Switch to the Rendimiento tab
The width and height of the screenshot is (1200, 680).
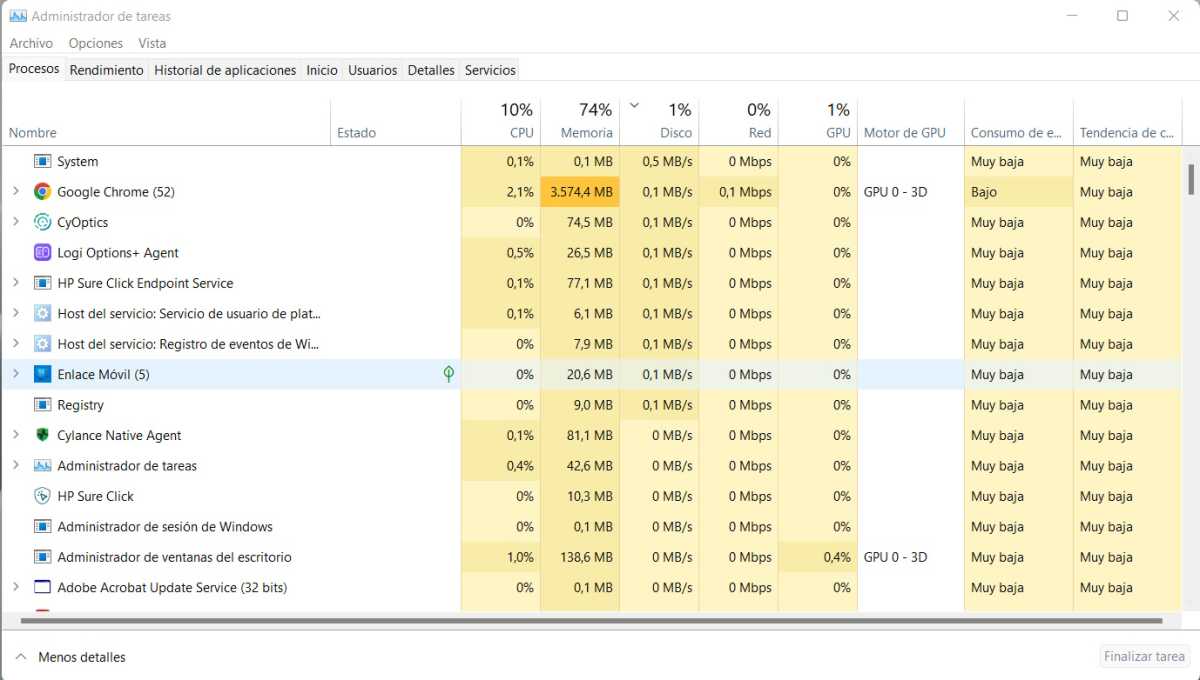(107, 70)
